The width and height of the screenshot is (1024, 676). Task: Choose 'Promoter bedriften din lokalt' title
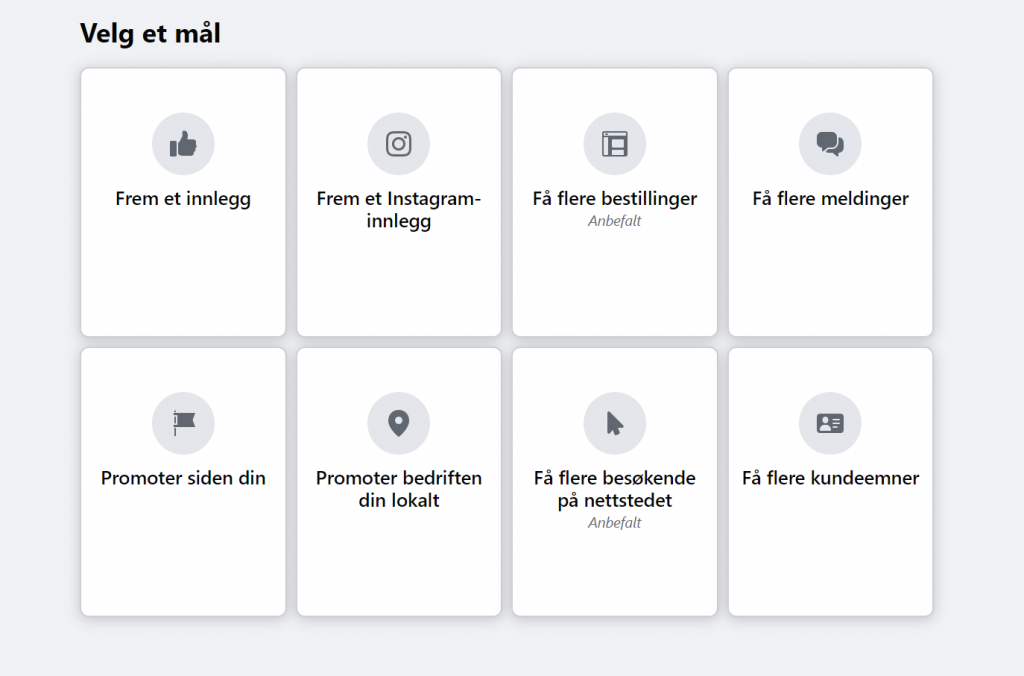click(x=398, y=489)
